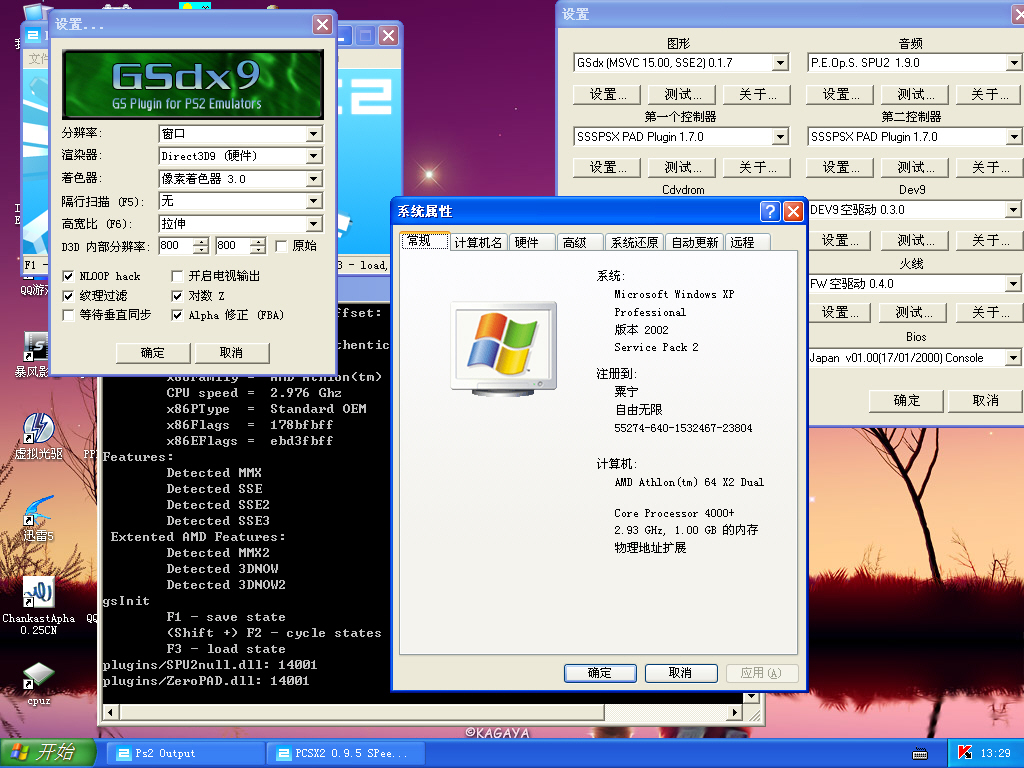Confirm 系统属性 with the 确定 button
Viewport: 1024px width, 768px height.
(600, 673)
